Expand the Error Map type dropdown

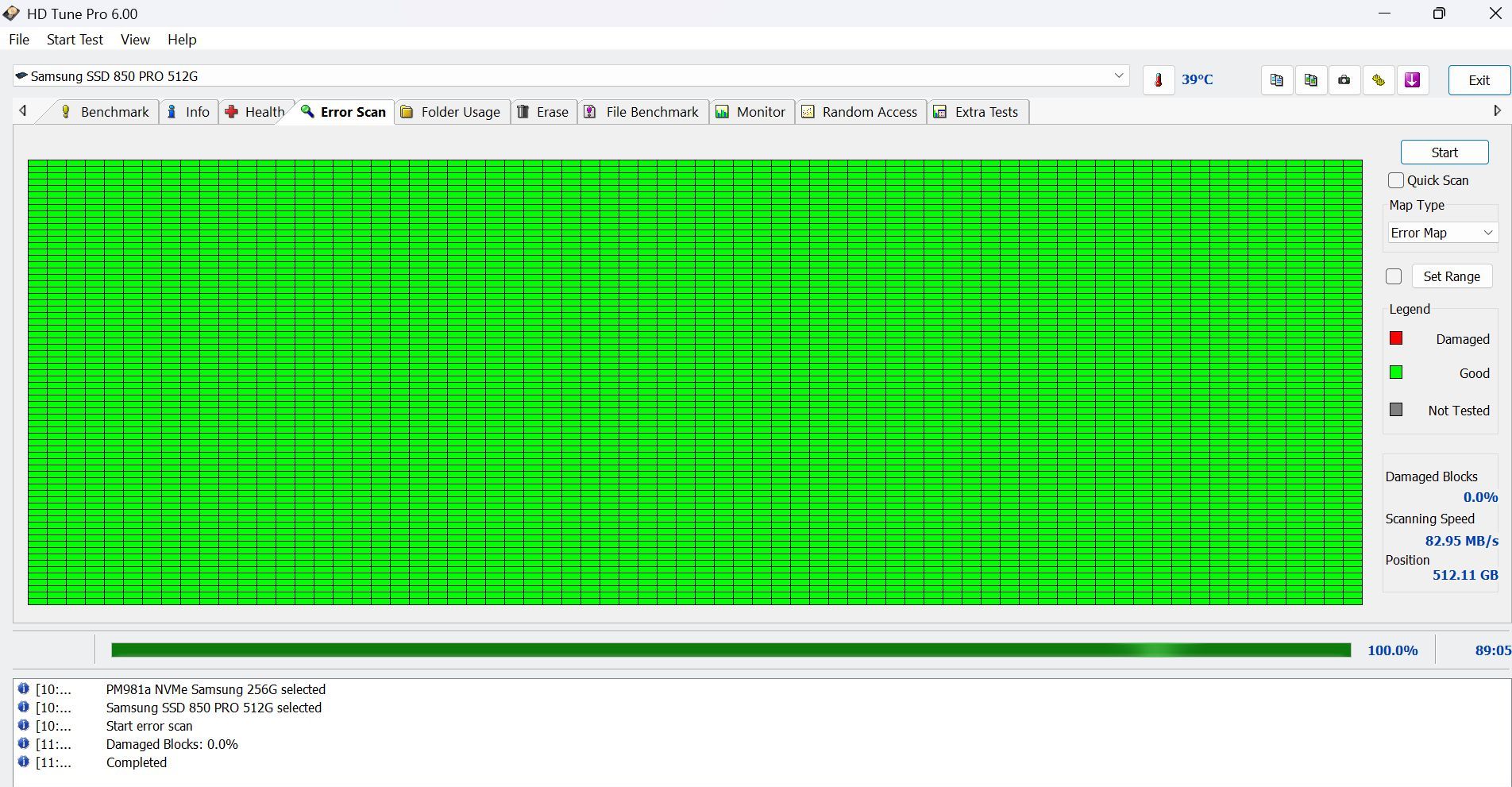1441,233
